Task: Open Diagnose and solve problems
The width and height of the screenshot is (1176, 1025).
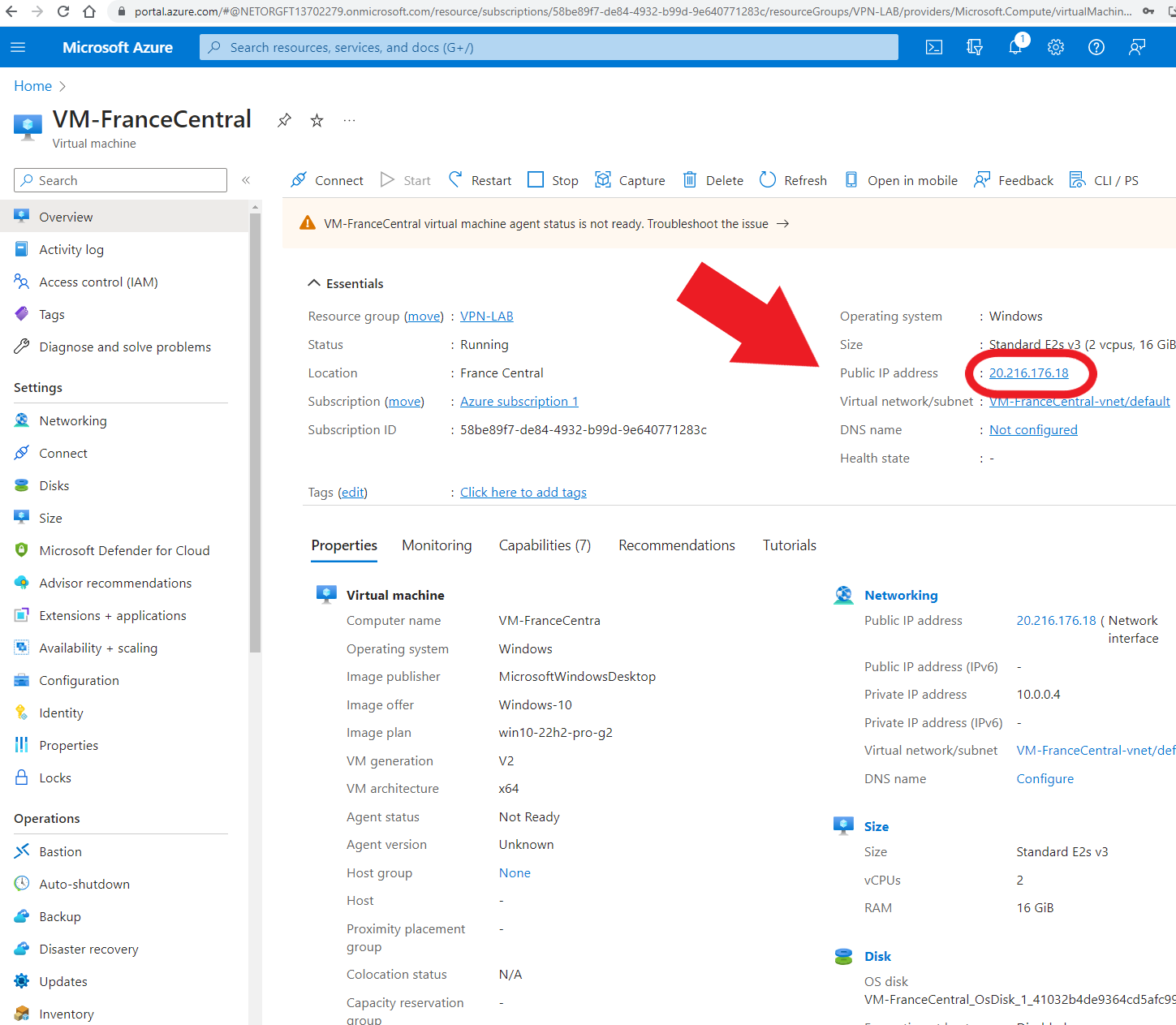Action: click(124, 347)
